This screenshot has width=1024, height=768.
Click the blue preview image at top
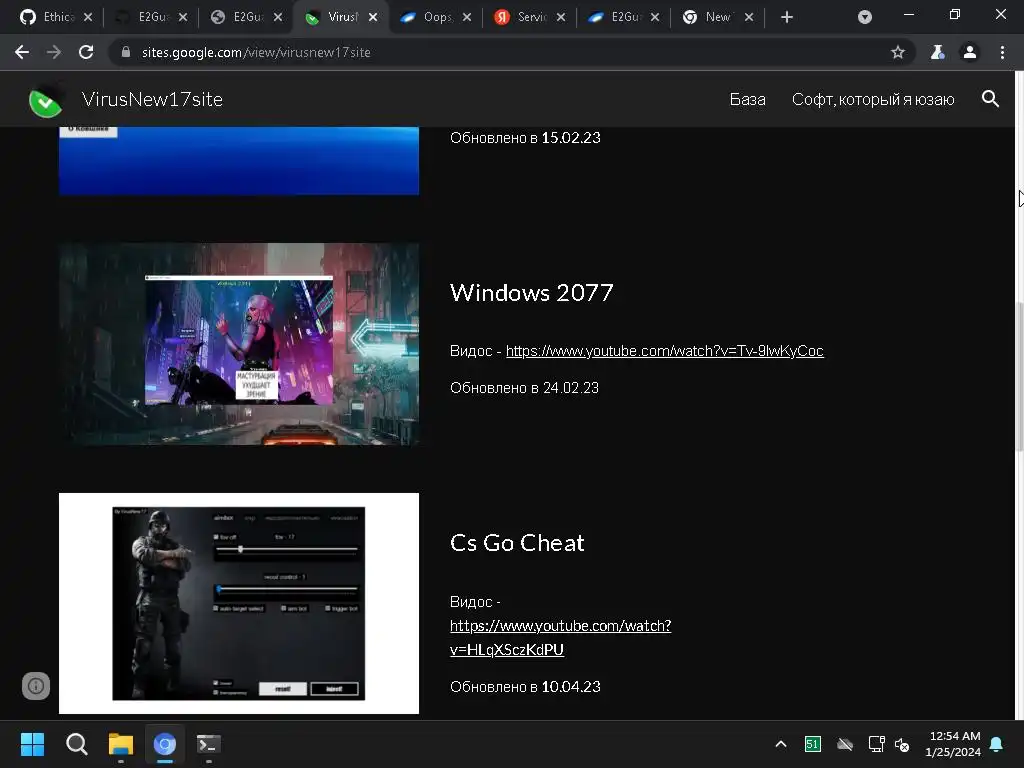[238, 161]
